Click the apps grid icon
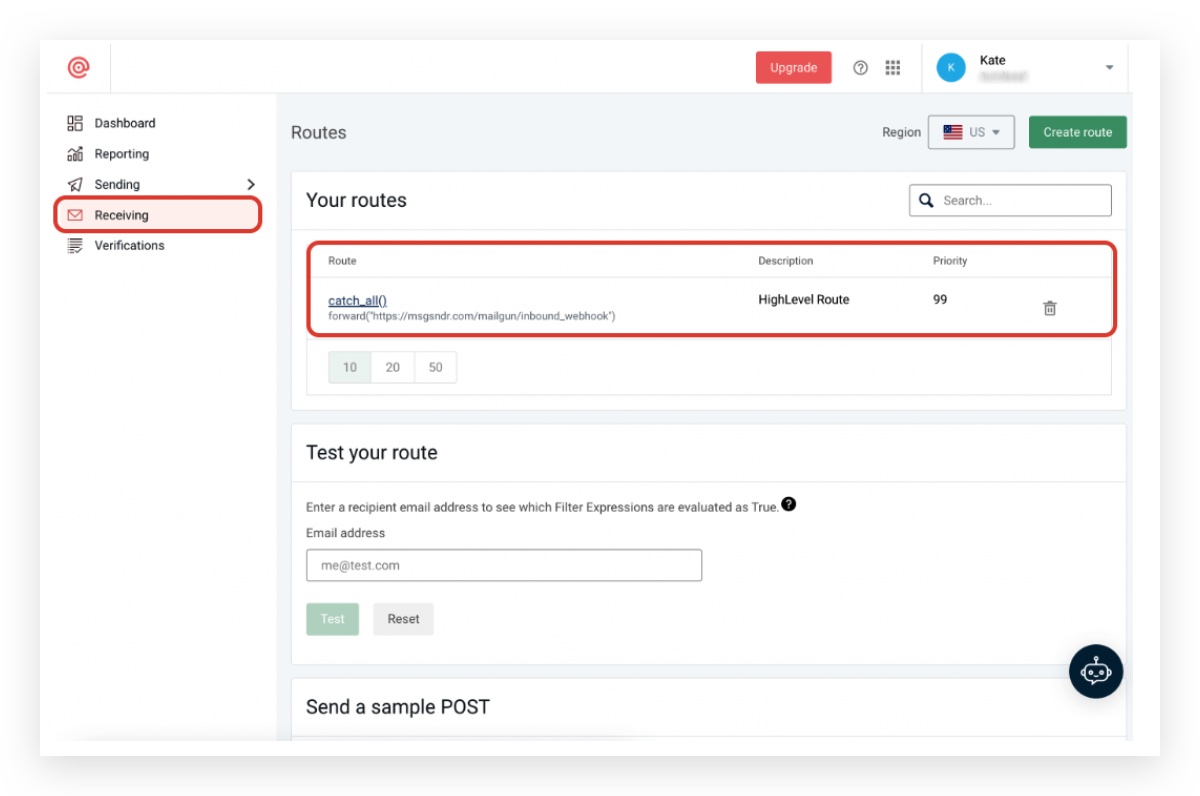1200x796 pixels. pos(892,67)
